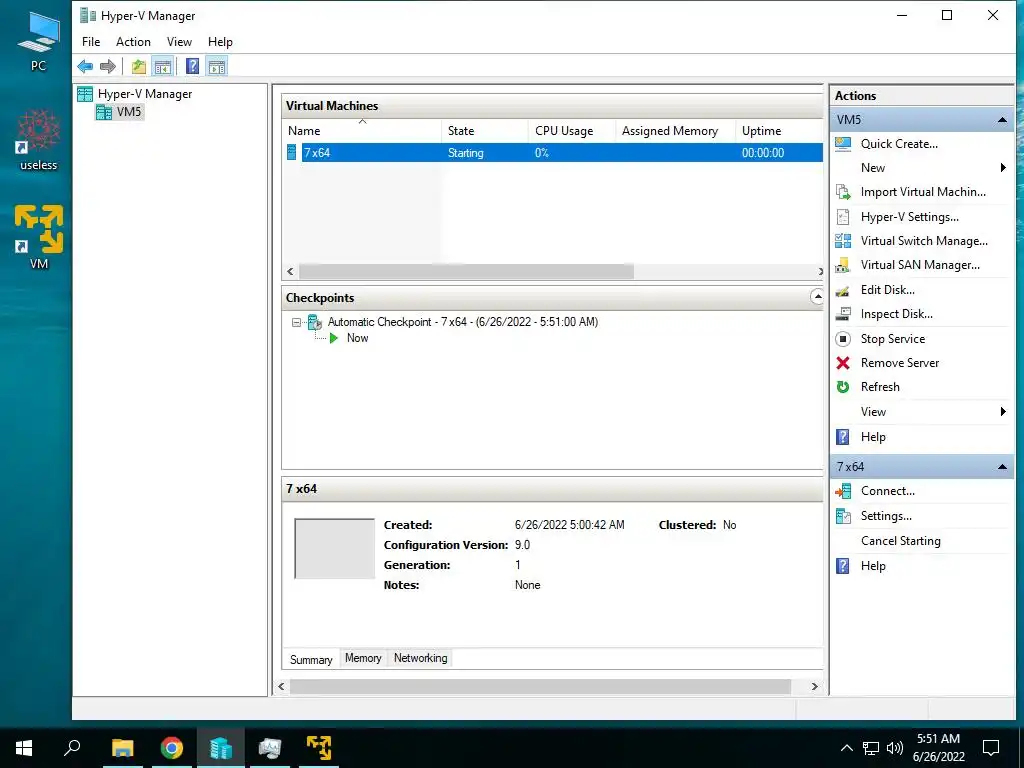
Task: Click the green Now arrow icon
Action: click(334, 338)
